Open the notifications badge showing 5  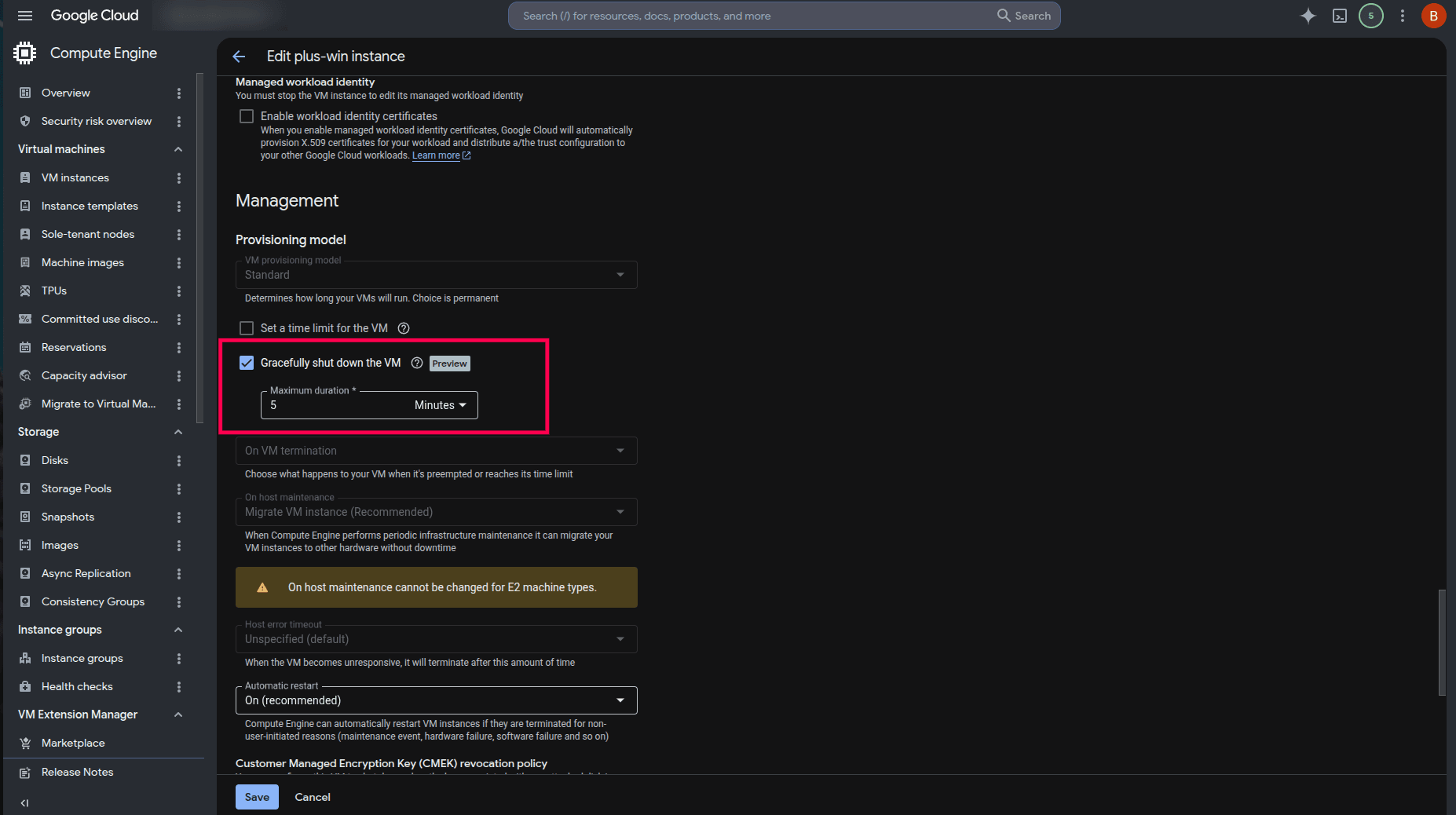pos(1371,16)
